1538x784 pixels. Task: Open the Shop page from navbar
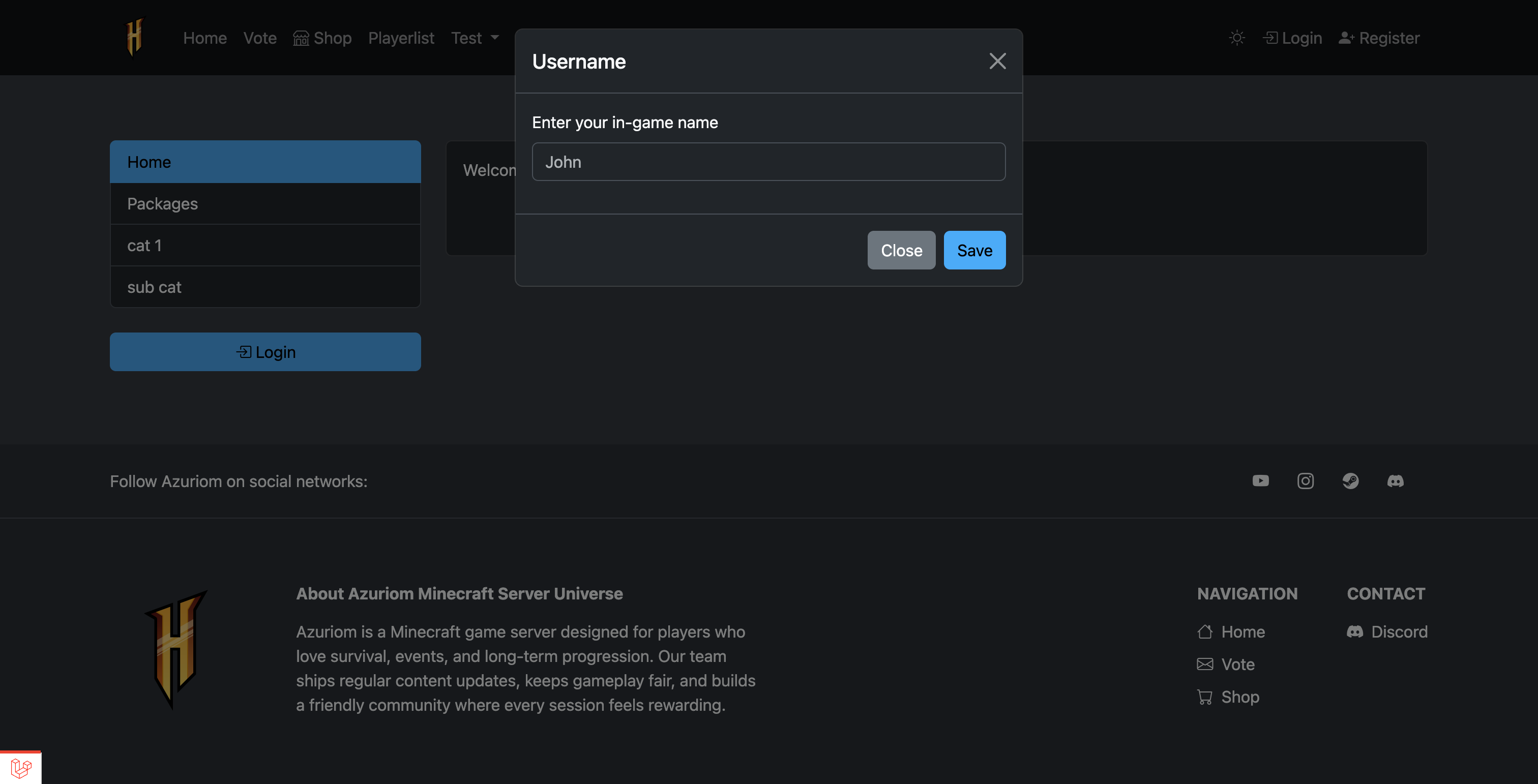click(322, 38)
